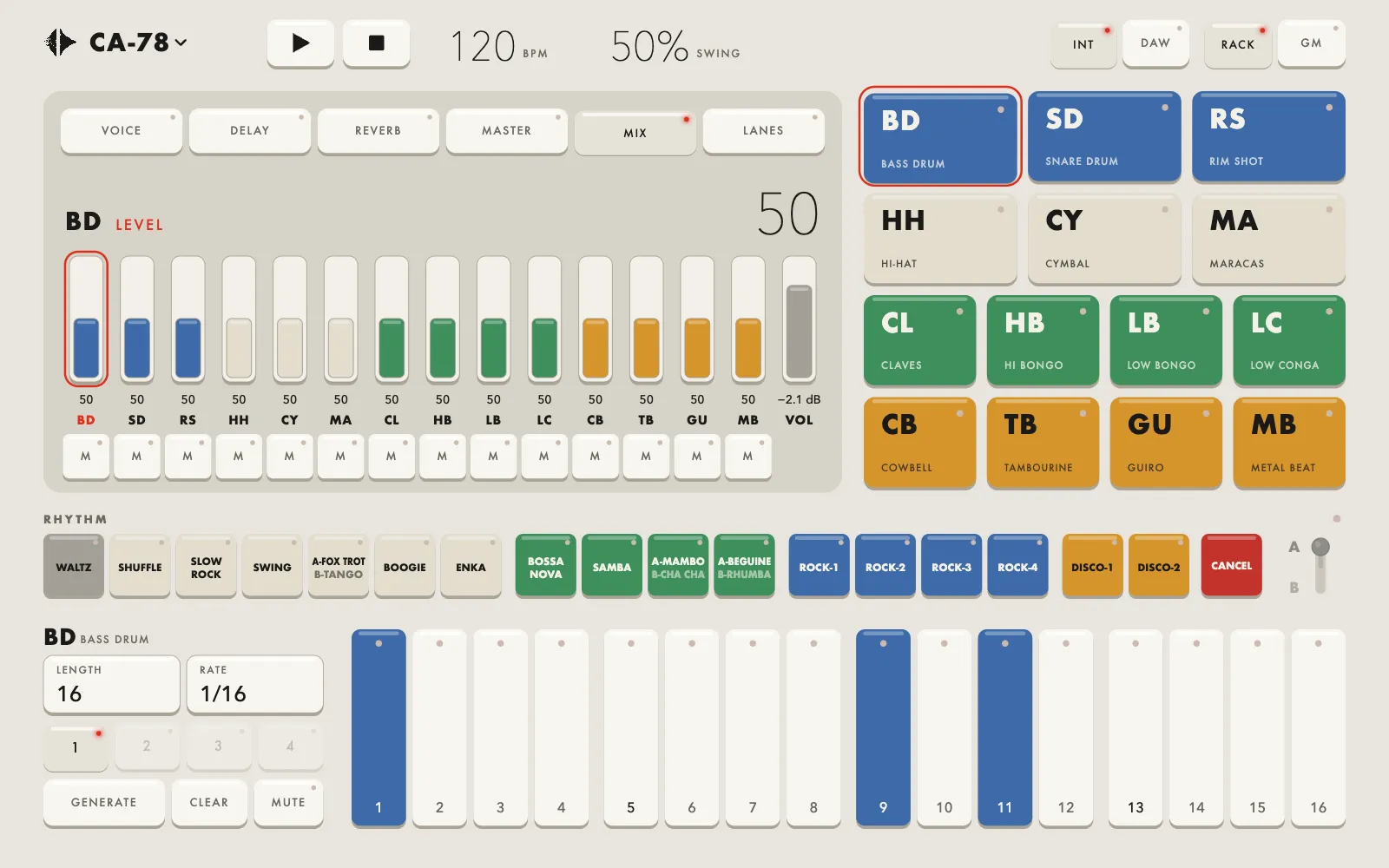
Task: Select the CB Cowbell pad
Action: pyautogui.click(x=920, y=443)
